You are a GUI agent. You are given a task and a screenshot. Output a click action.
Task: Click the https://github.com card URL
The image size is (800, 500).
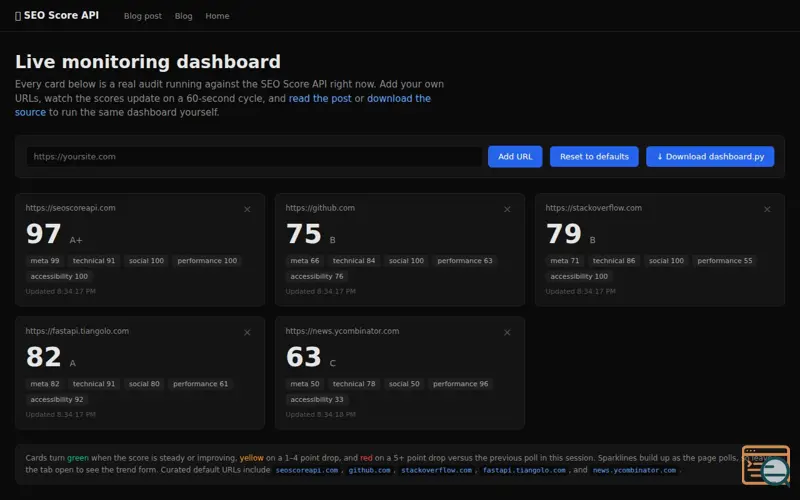coord(320,208)
